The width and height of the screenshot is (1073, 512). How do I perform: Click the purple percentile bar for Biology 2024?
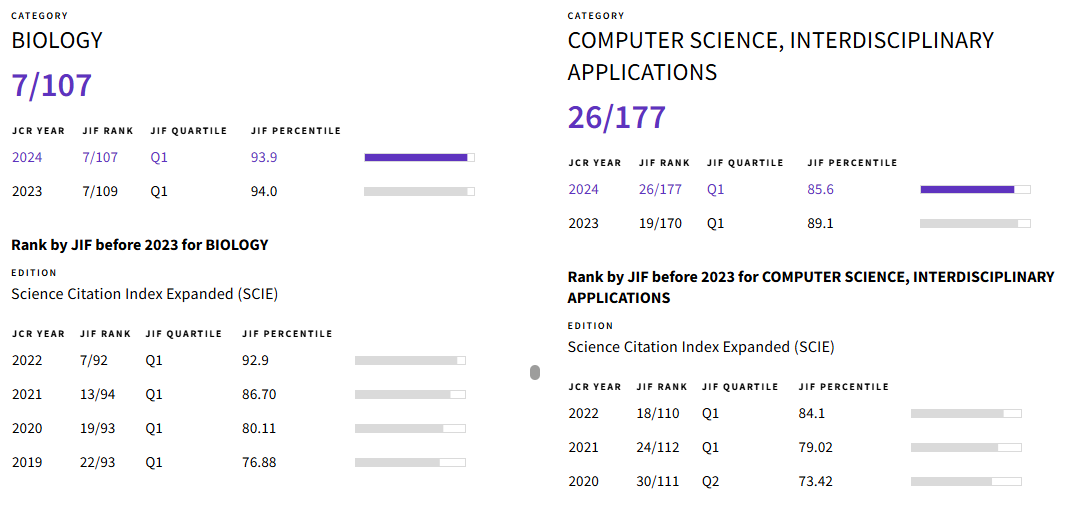[x=418, y=157]
